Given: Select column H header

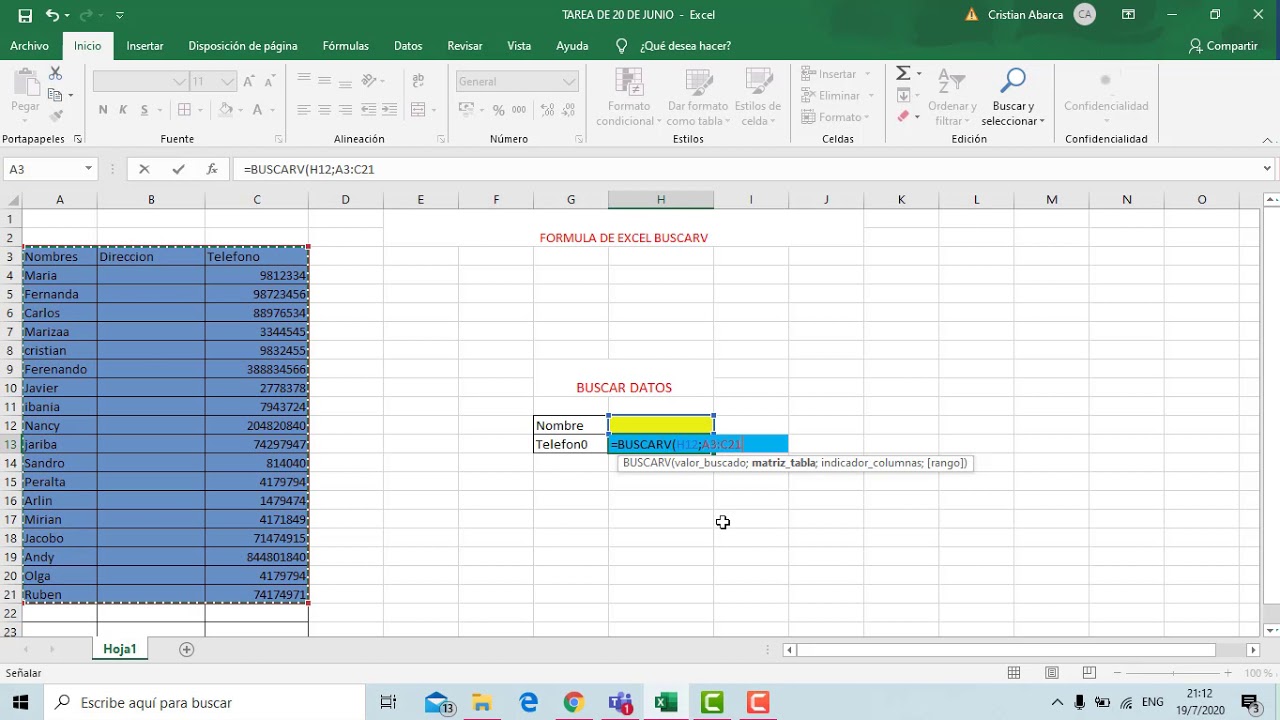Looking at the screenshot, I should (661, 200).
